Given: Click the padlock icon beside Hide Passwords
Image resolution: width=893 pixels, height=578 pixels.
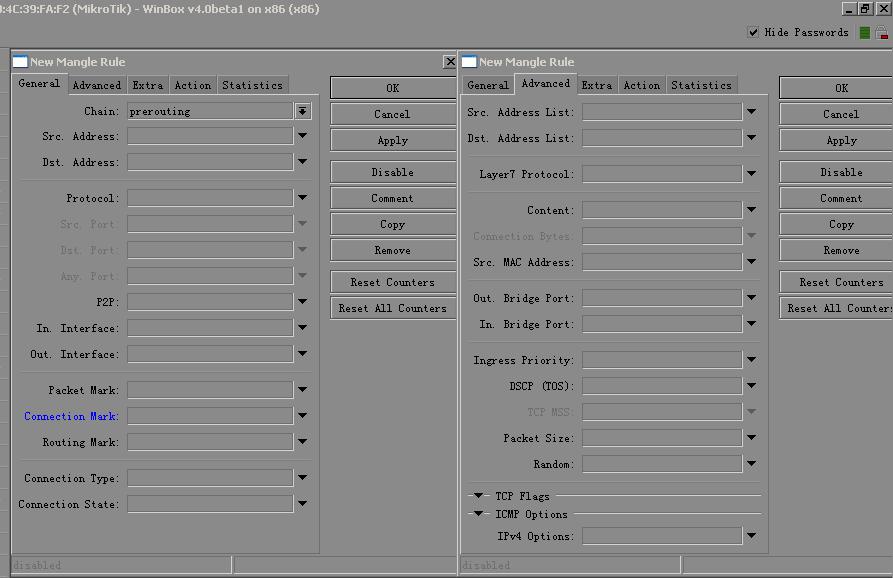Looking at the screenshot, I should tap(882, 33).
